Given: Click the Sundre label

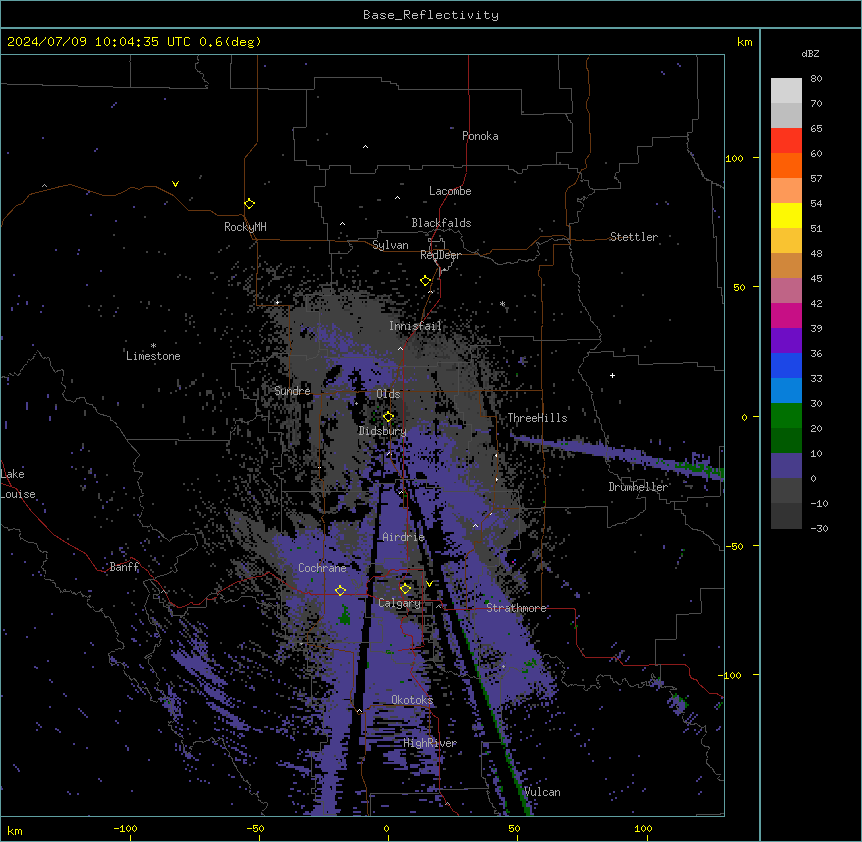Looking at the screenshot, I should 292,391.
